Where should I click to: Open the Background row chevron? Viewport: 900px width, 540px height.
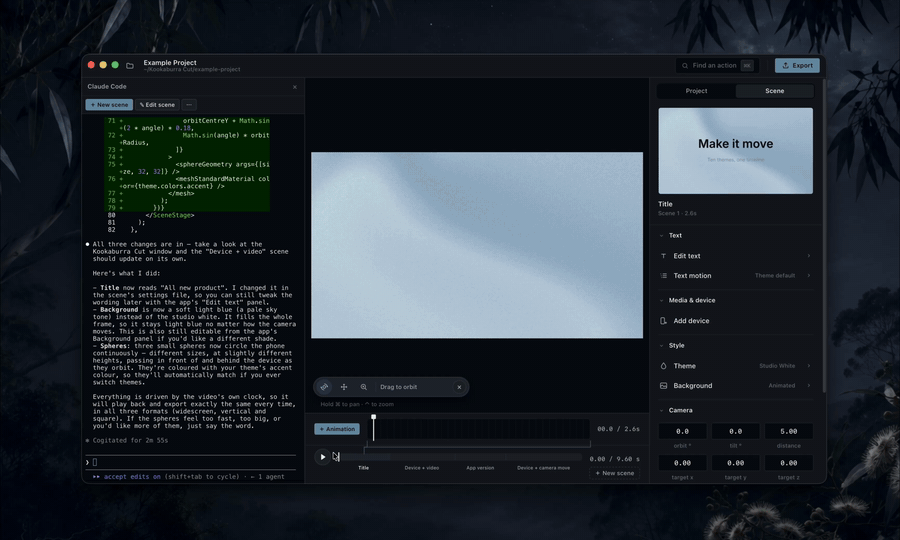point(809,386)
